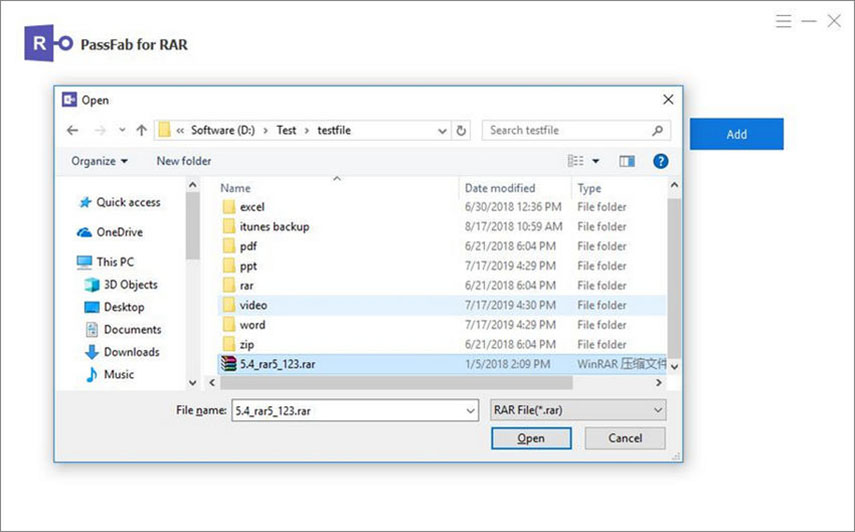Select OneDrive in the navigation pane
The width and height of the screenshot is (855, 532).
110,232
